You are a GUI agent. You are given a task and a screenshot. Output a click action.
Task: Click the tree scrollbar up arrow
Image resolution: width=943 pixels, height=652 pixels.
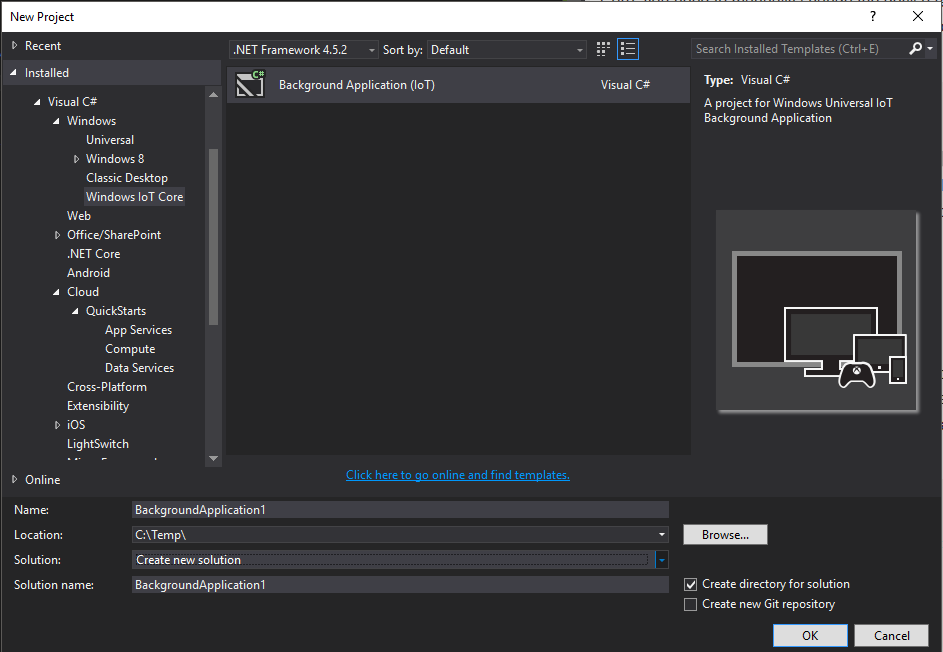(213, 94)
